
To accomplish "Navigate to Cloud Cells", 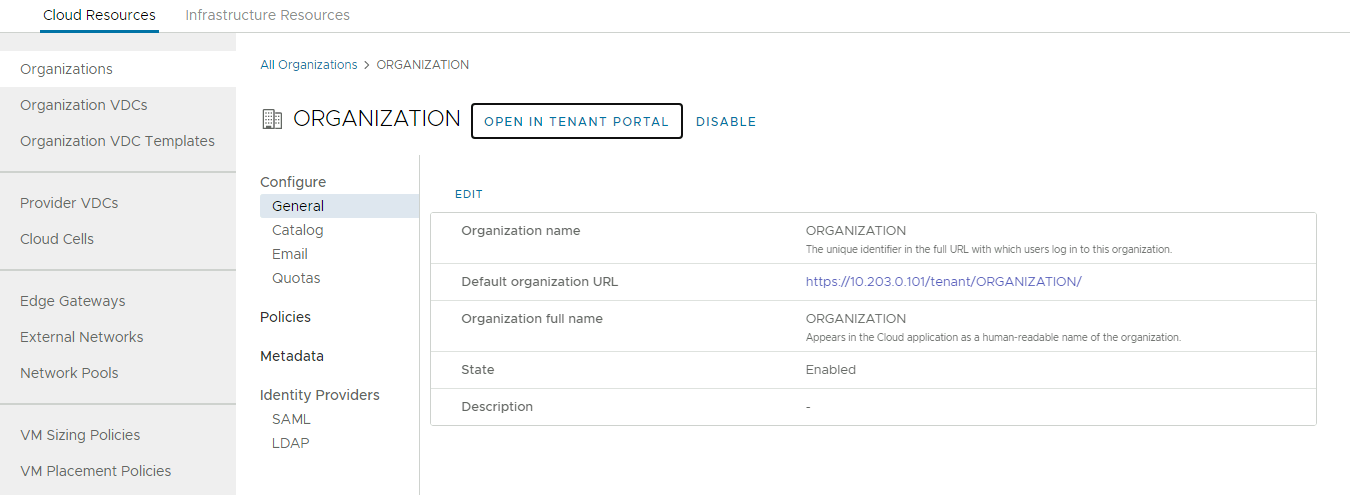I will tap(57, 239).
